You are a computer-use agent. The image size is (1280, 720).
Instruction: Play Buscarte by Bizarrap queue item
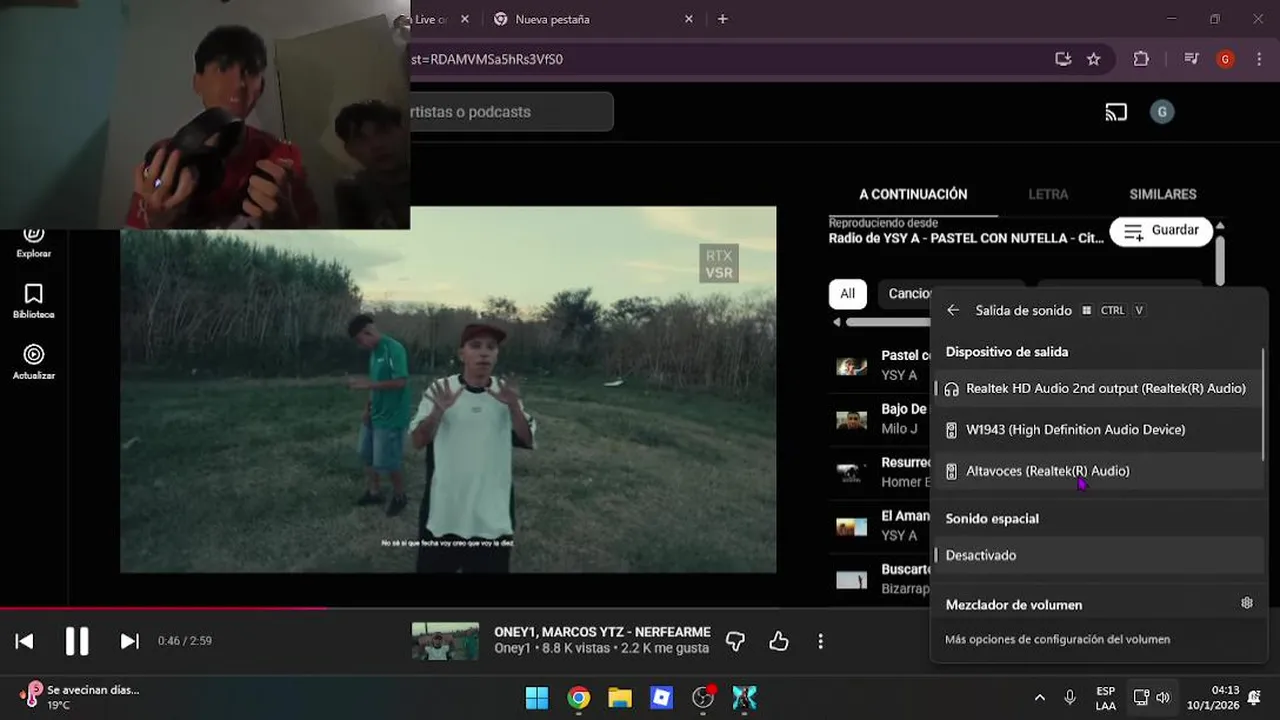(880, 579)
